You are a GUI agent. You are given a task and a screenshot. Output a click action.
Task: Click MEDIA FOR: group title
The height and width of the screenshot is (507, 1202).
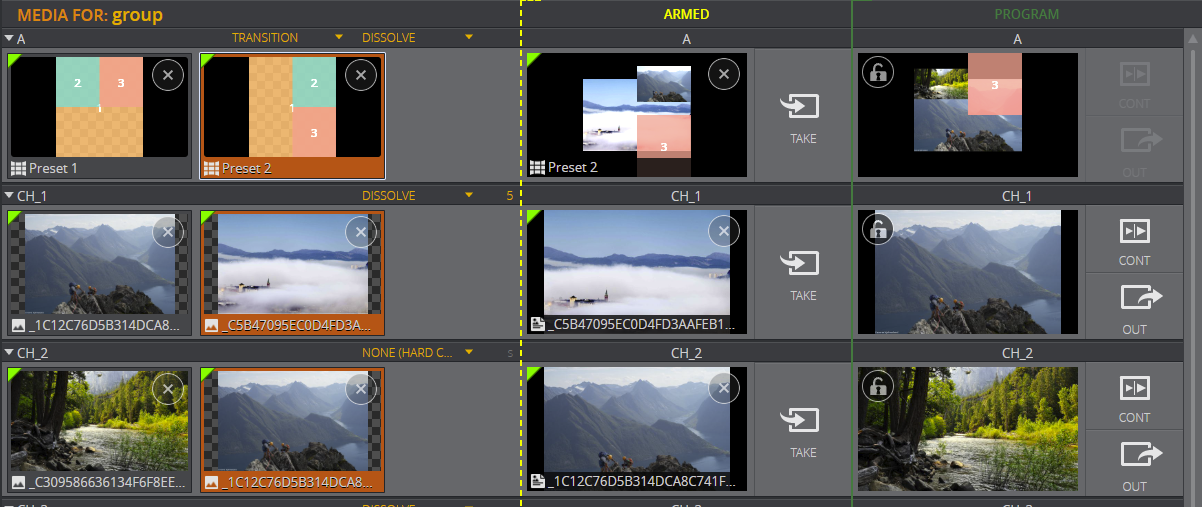pos(90,15)
